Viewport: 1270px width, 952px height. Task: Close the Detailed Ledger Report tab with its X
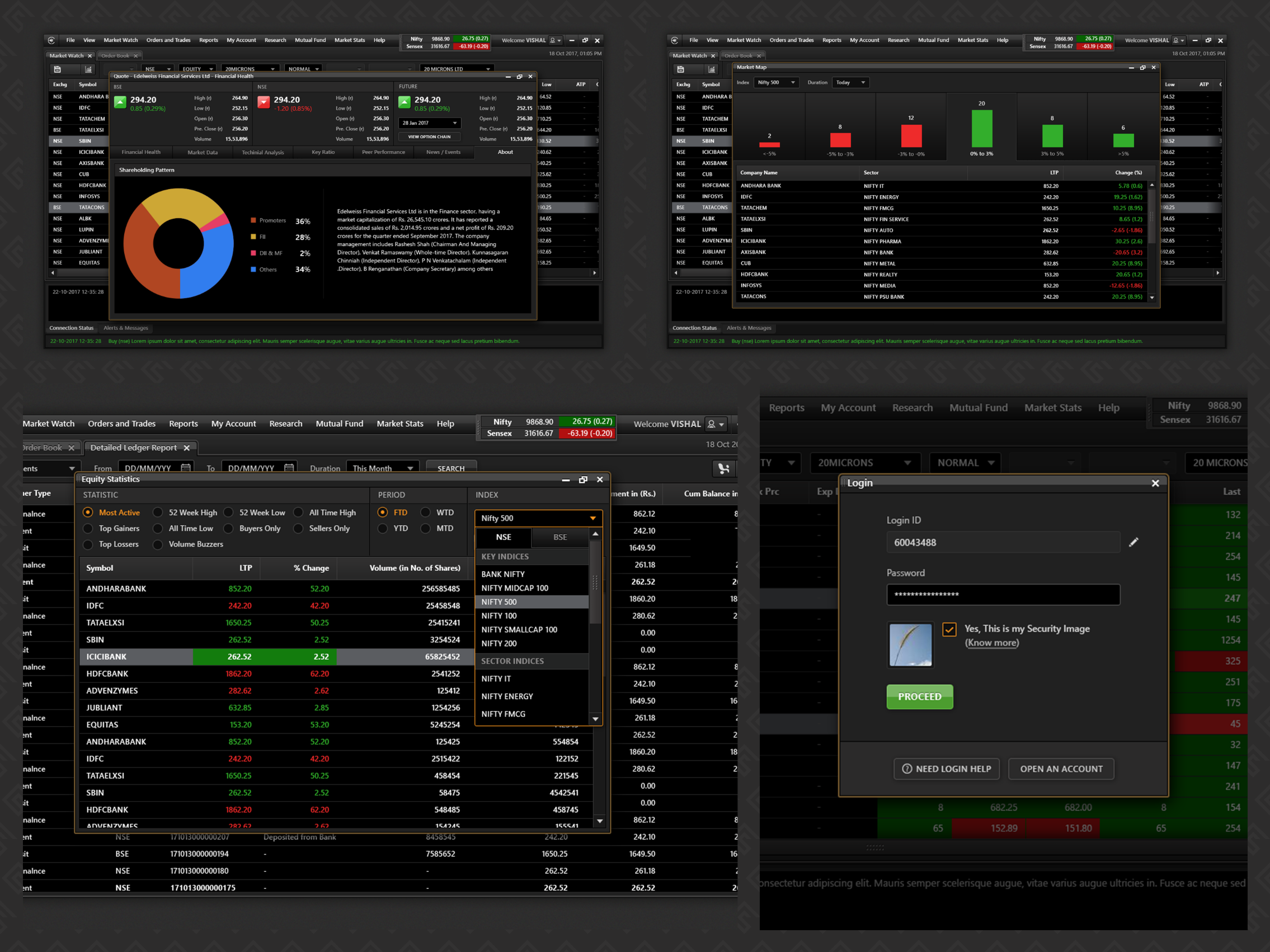click(x=187, y=447)
